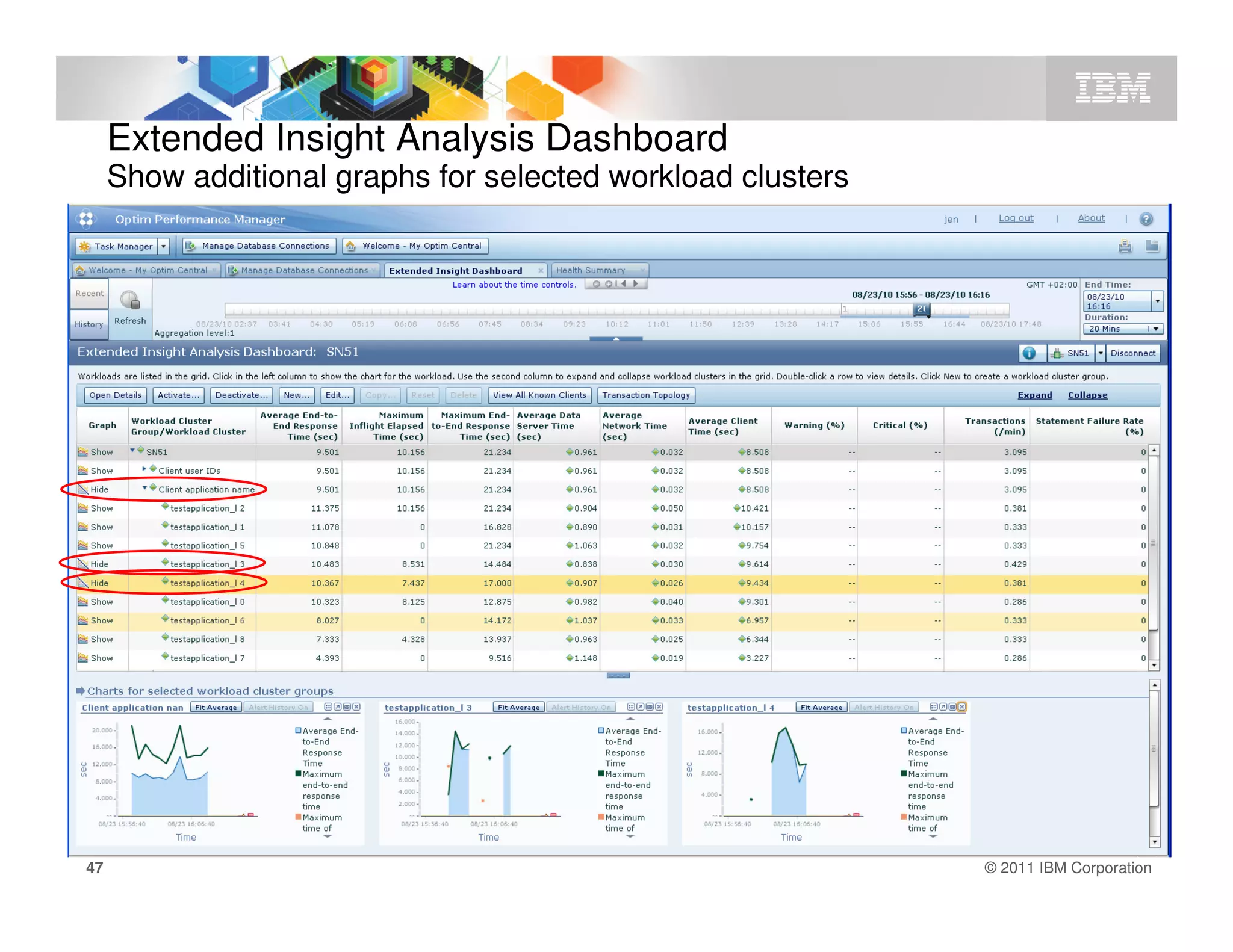Viewport: 1233px width, 952px height.
Task: Select the Recent side tab
Action: tap(90, 294)
